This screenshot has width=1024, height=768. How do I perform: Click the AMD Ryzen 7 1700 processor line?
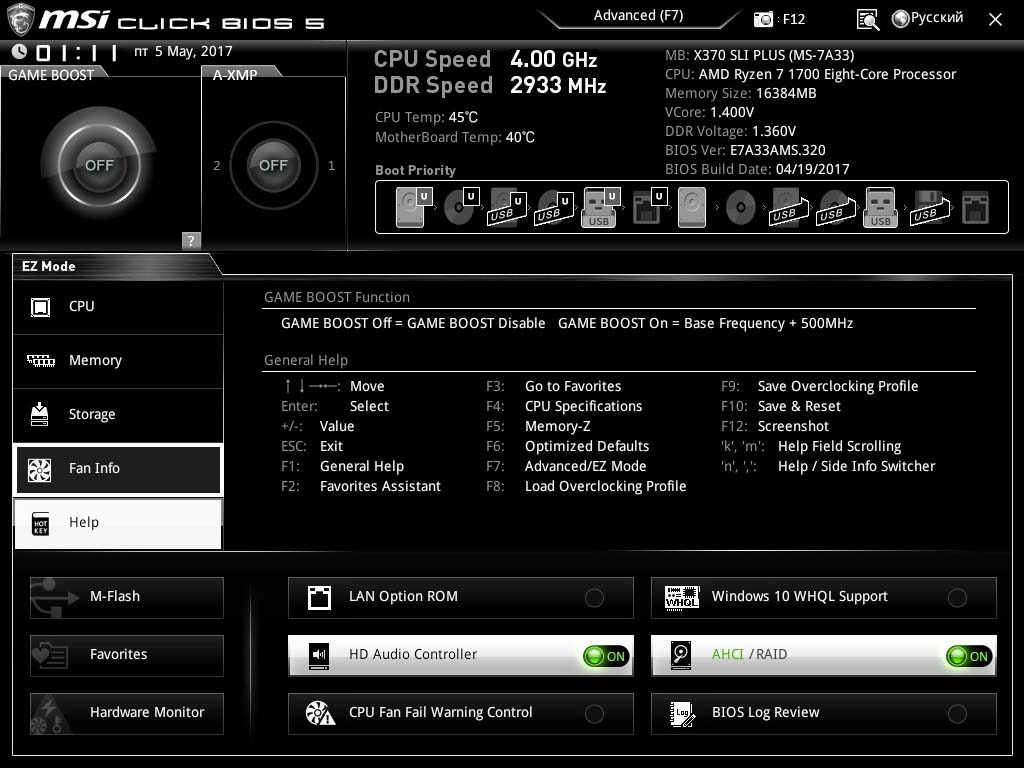tap(810, 74)
